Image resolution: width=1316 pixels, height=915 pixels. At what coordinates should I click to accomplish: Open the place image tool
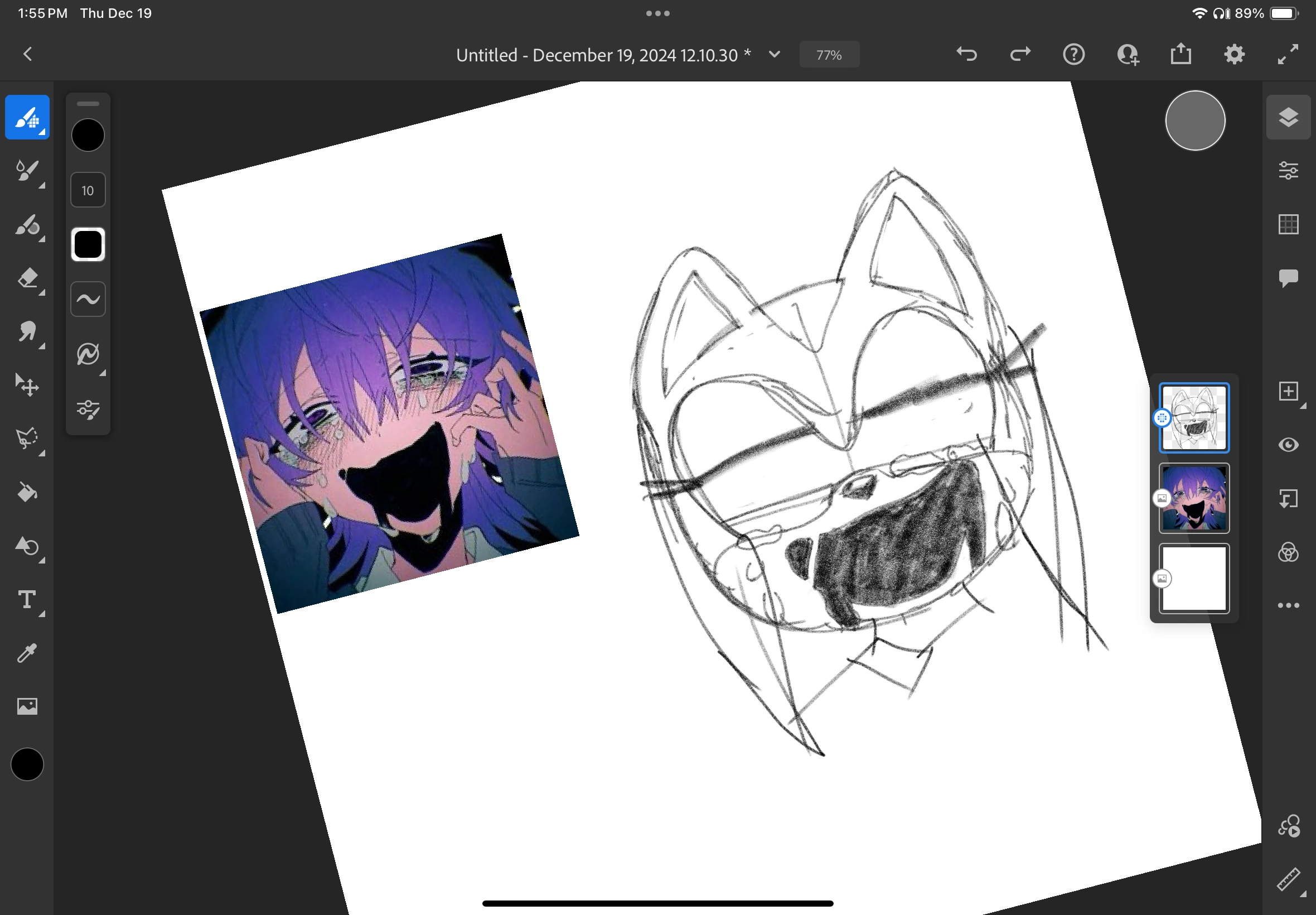tap(27, 706)
